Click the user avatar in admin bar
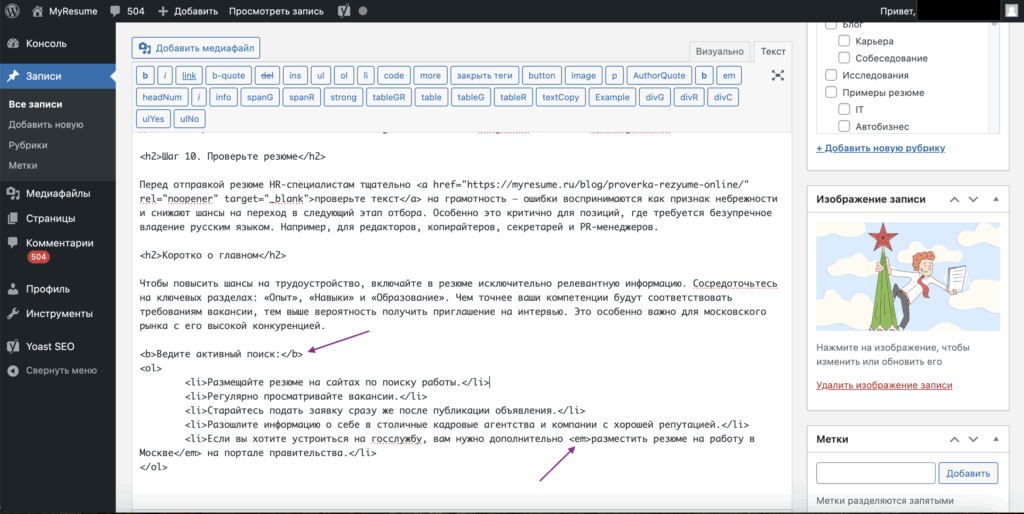Image resolution: width=1024 pixels, height=514 pixels. pyautogui.click(x=1010, y=10)
